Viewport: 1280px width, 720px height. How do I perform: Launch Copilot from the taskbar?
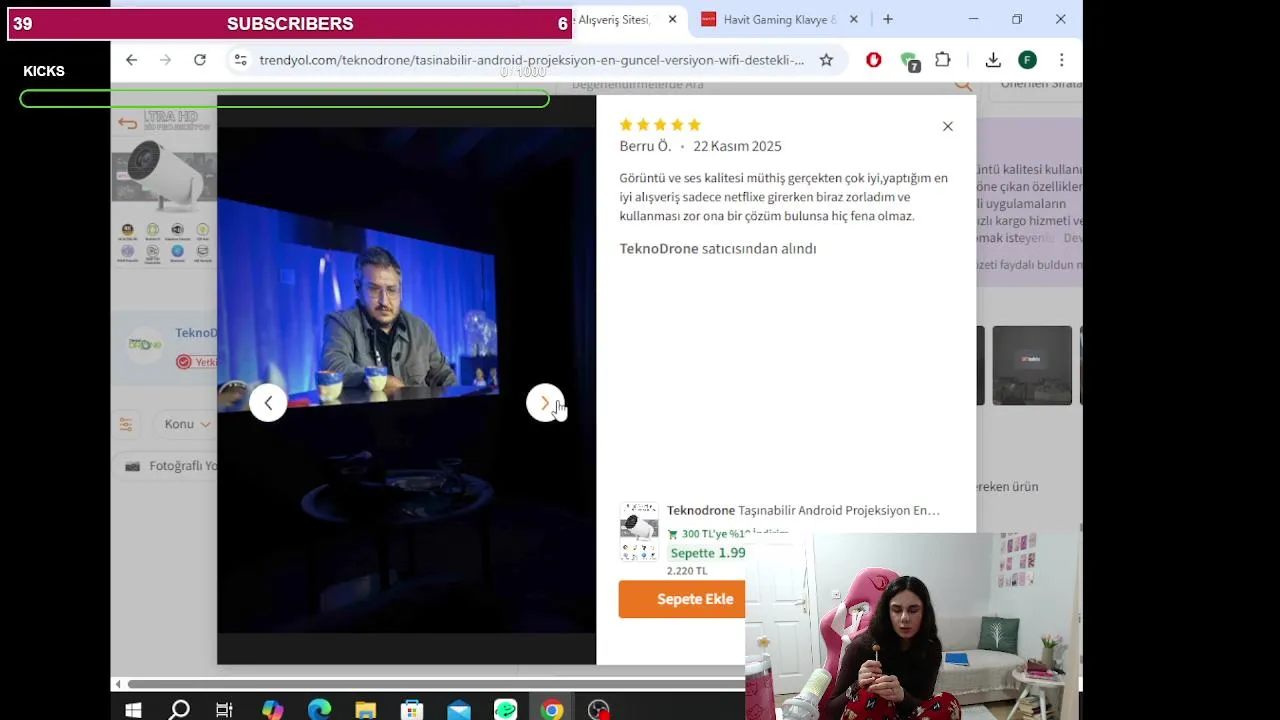[272, 710]
